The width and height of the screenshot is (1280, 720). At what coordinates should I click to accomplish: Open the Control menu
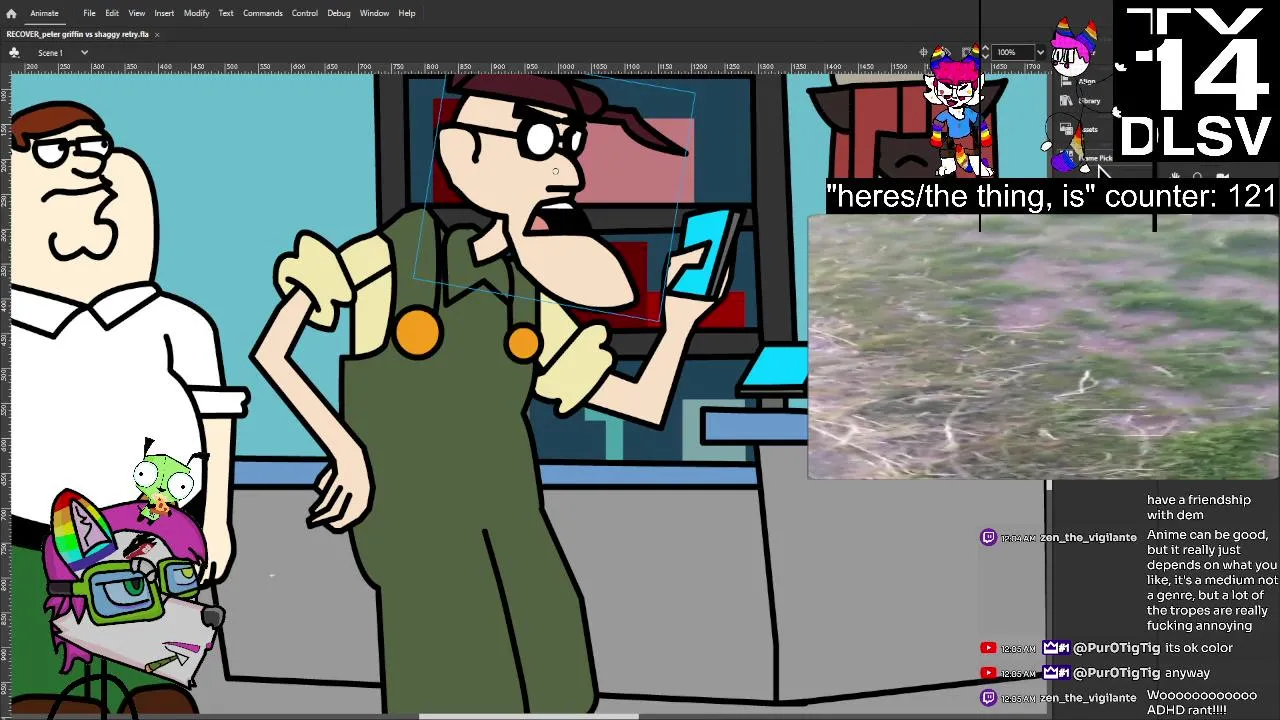[x=305, y=13]
